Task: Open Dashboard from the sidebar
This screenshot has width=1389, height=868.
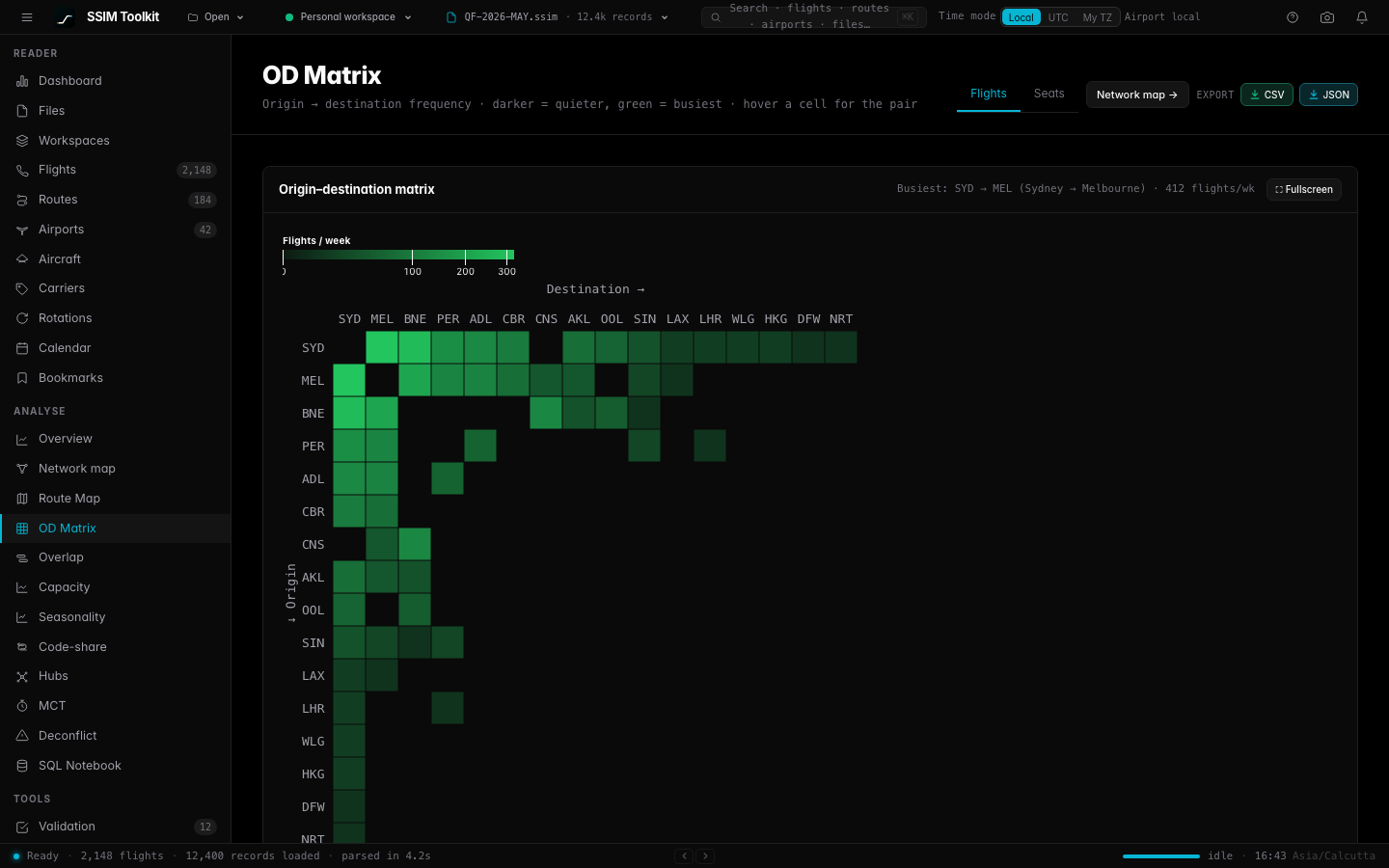Action: coord(115,81)
